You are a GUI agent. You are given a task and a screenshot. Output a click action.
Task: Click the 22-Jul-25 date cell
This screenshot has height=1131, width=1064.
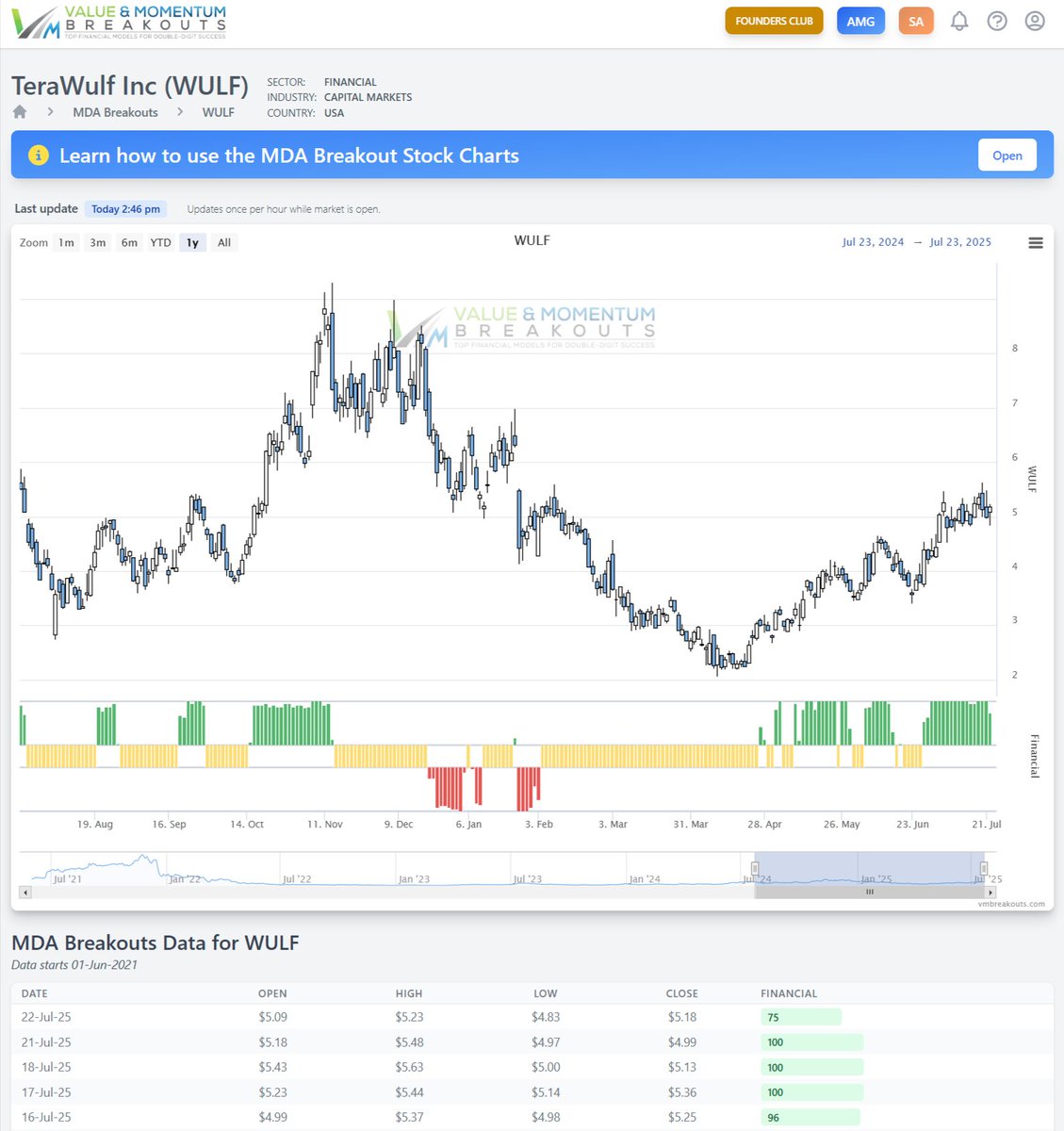[46, 1017]
